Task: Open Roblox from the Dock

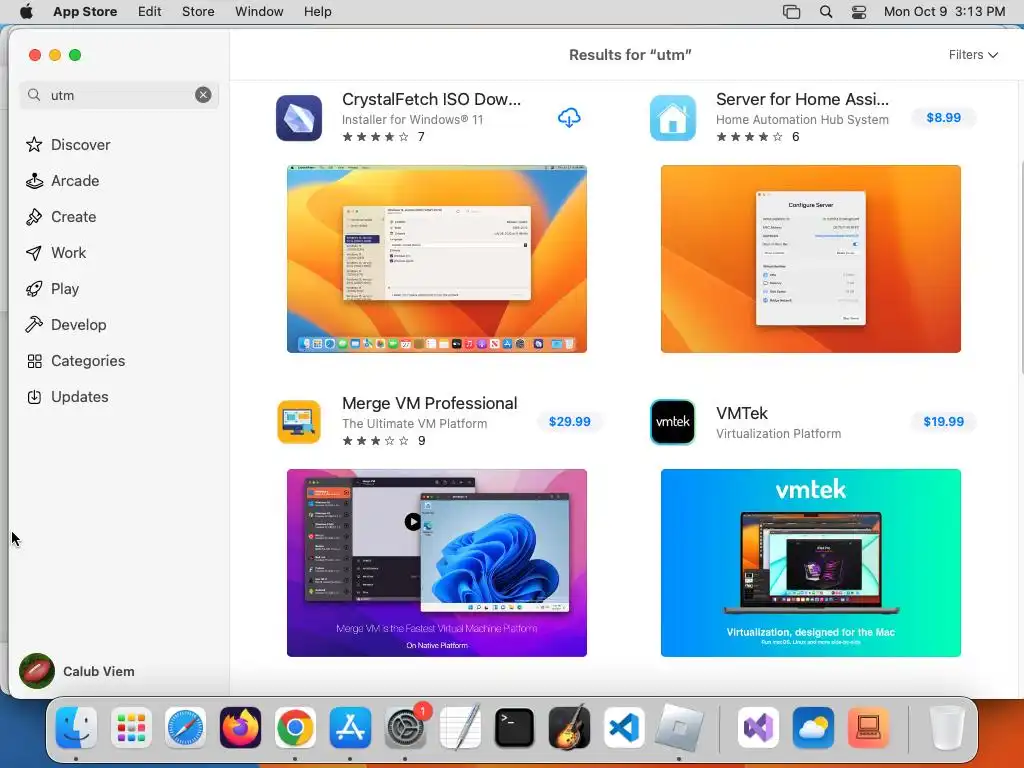Action: pyautogui.click(x=679, y=728)
